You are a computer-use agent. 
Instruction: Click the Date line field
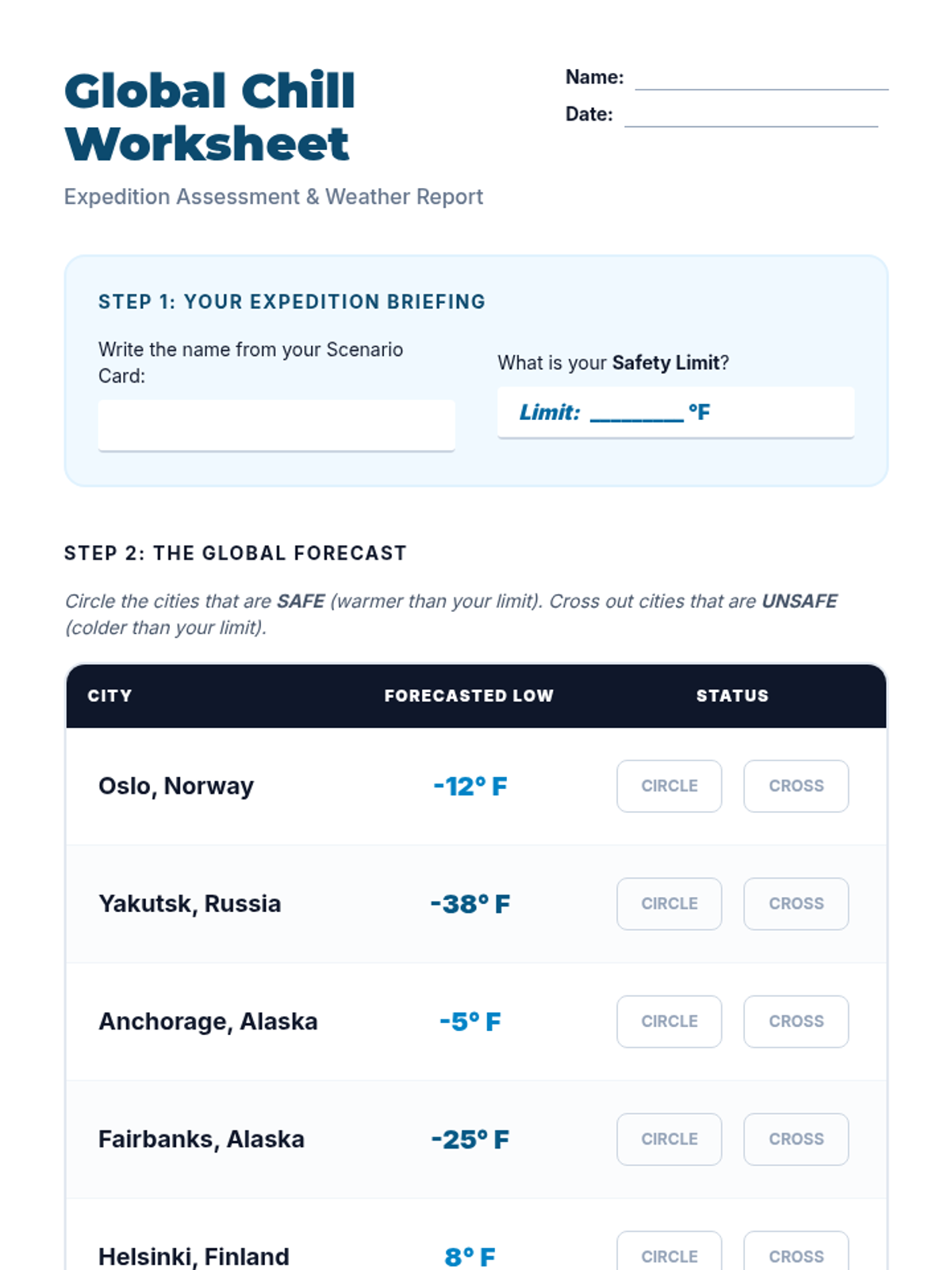(750, 115)
